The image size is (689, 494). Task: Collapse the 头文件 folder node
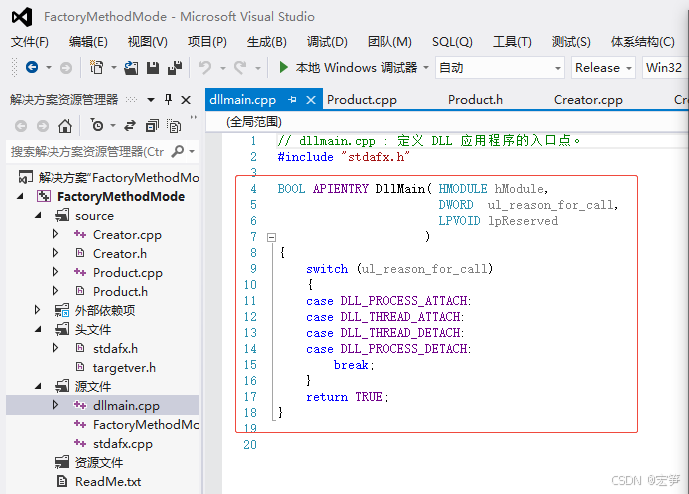point(38,329)
